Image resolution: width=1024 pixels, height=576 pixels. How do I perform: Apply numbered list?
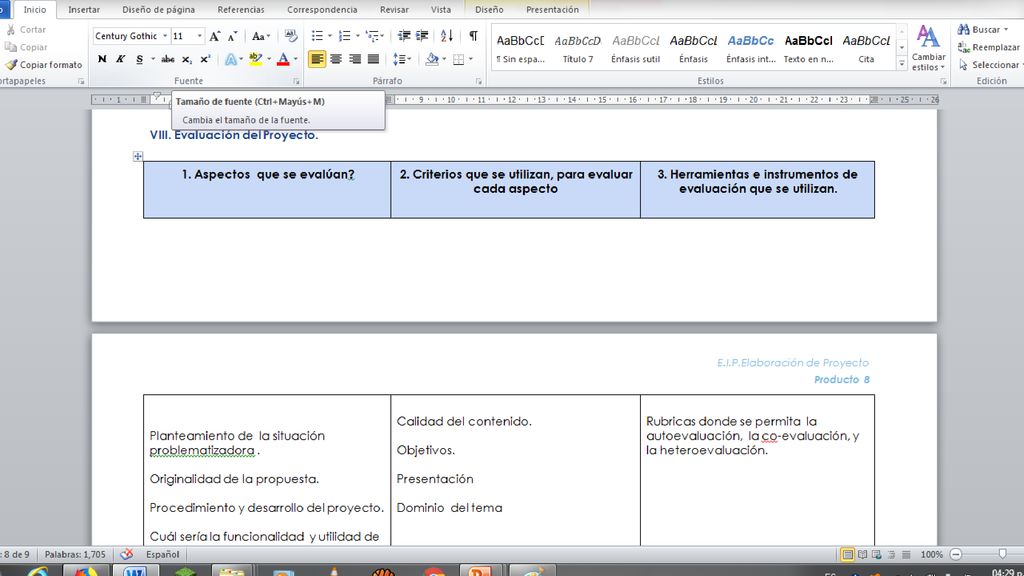[345, 36]
